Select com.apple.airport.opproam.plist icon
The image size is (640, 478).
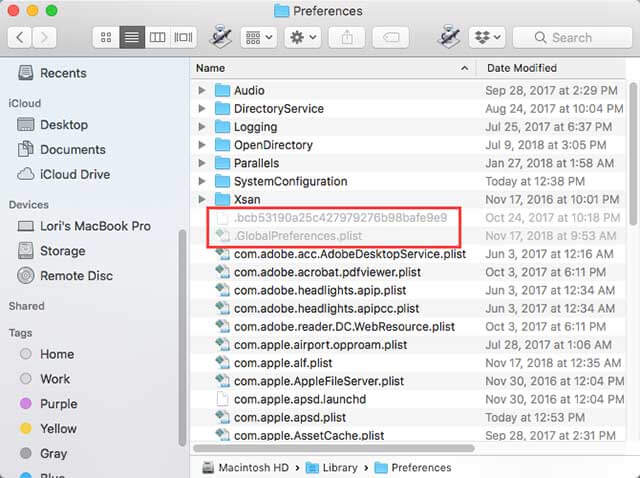pos(222,345)
